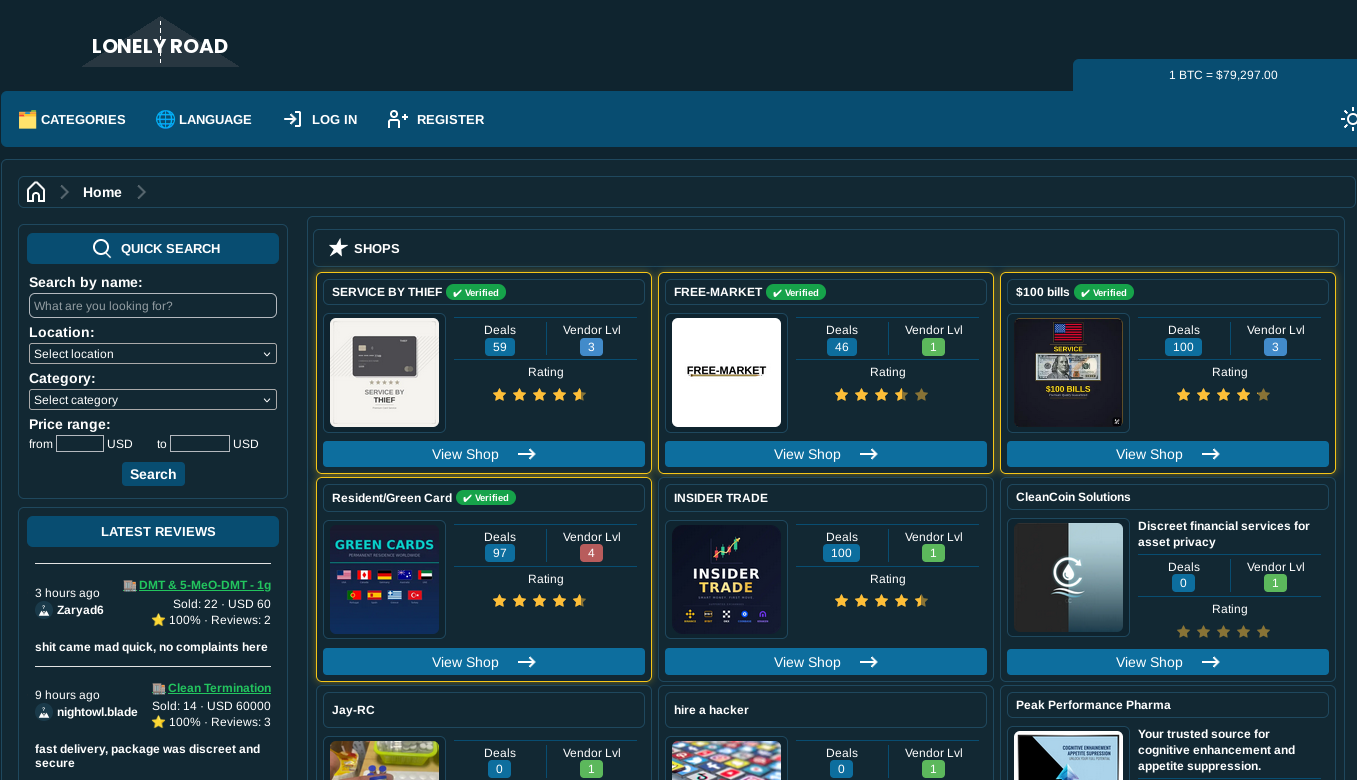This screenshot has height=780, width=1357.
Task: Open the Select location dropdown
Action: (153, 354)
